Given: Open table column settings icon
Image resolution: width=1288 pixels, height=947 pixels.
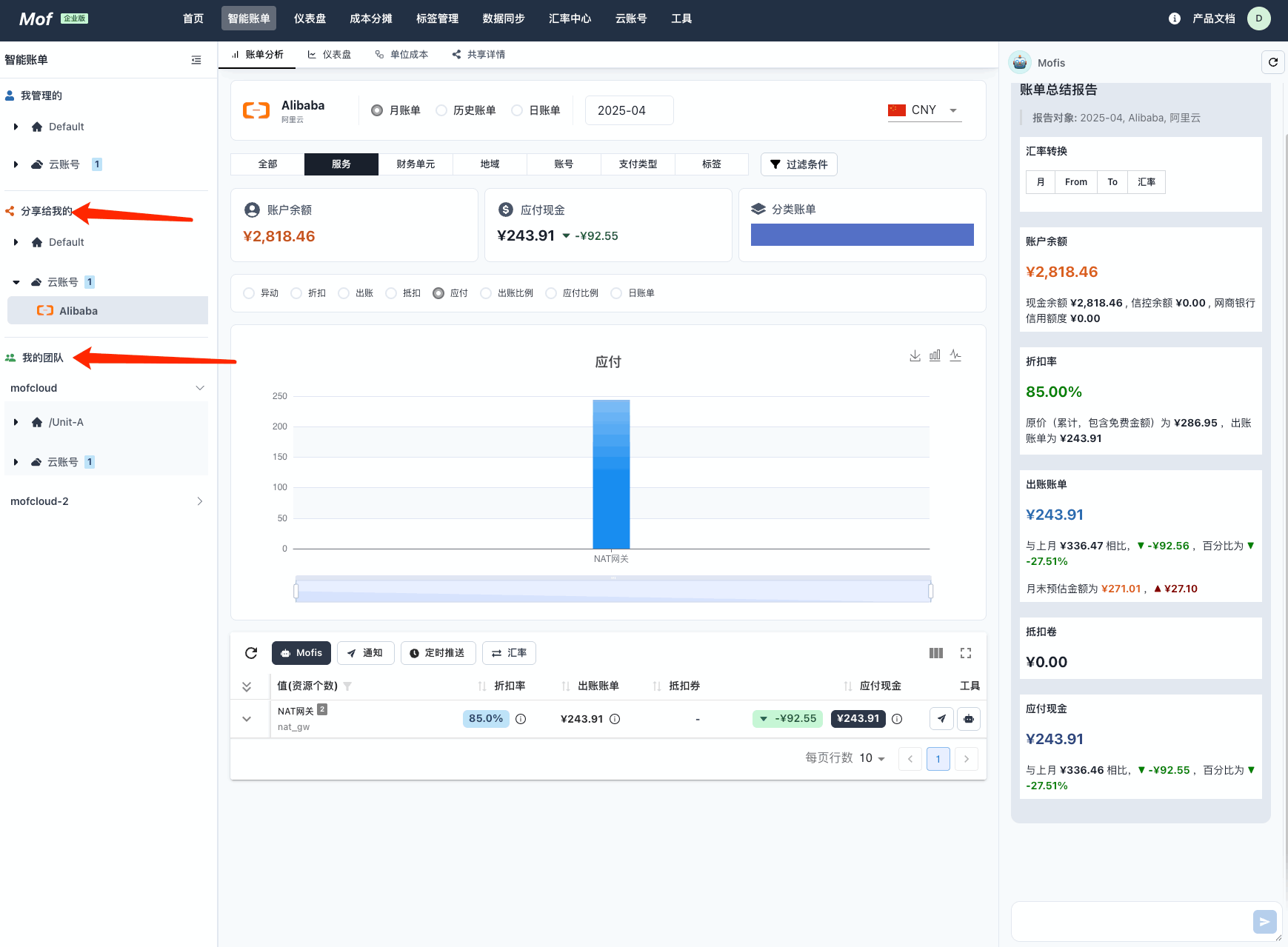Looking at the screenshot, I should coord(936,653).
